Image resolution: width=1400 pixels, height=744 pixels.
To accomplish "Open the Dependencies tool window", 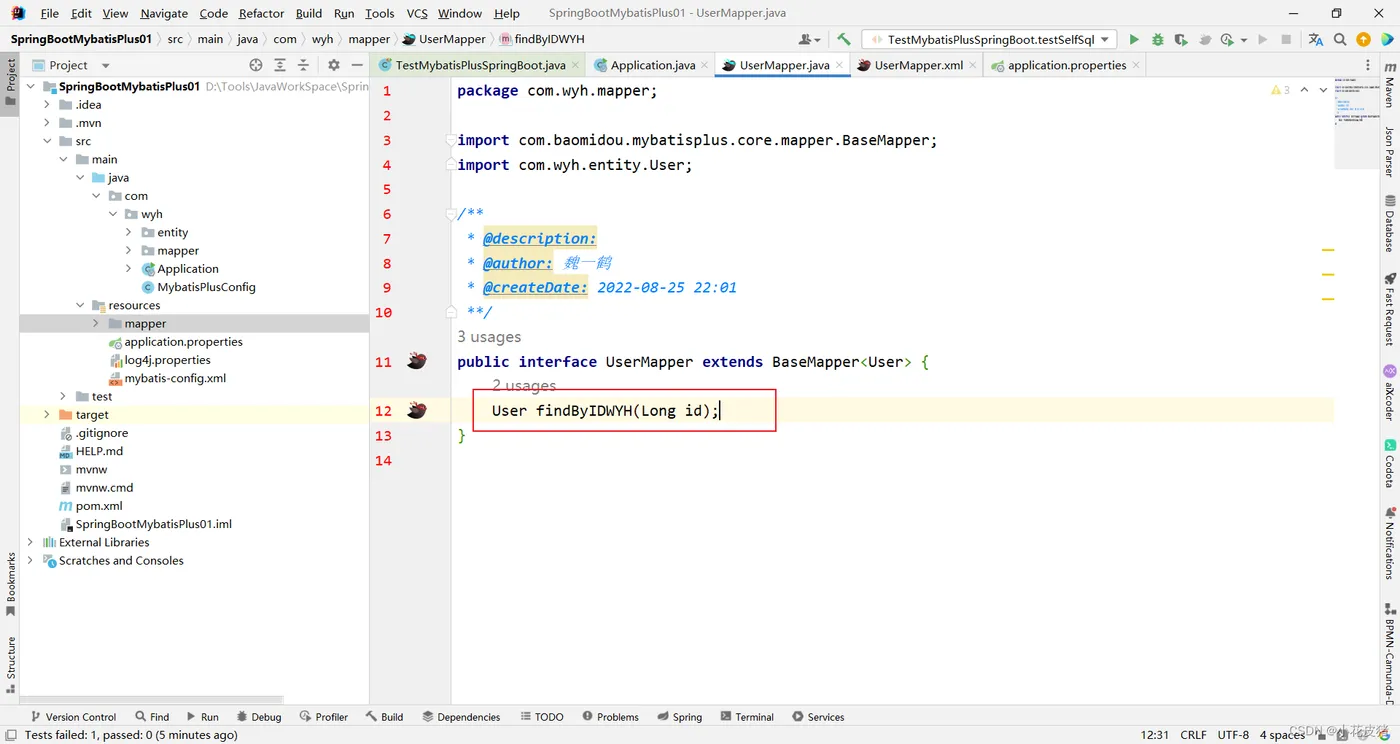I will click(x=461, y=717).
